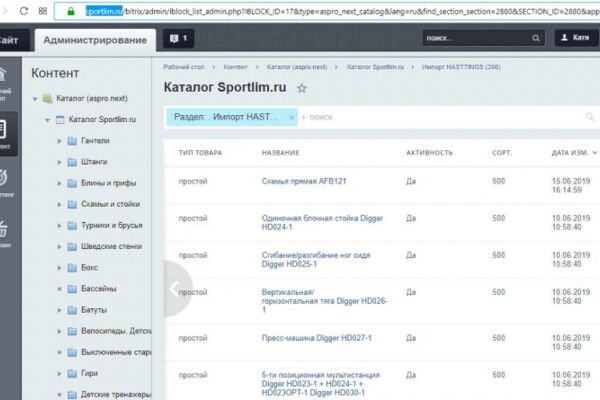Image resolution: width=600 pixels, height=400 pixels.
Task: Click the filter magnifier icon at right
Action: click(589, 117)
